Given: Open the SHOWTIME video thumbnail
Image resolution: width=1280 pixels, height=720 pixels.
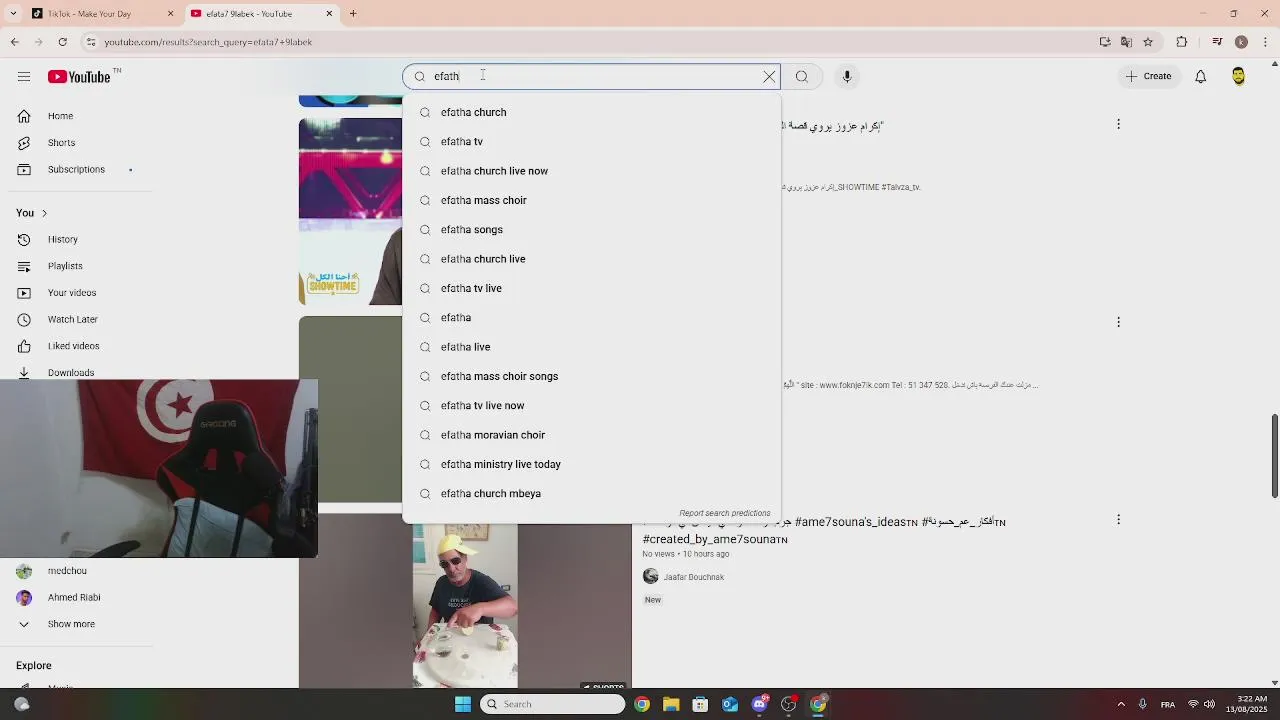Looking at the screenshot, I should 350,211.
